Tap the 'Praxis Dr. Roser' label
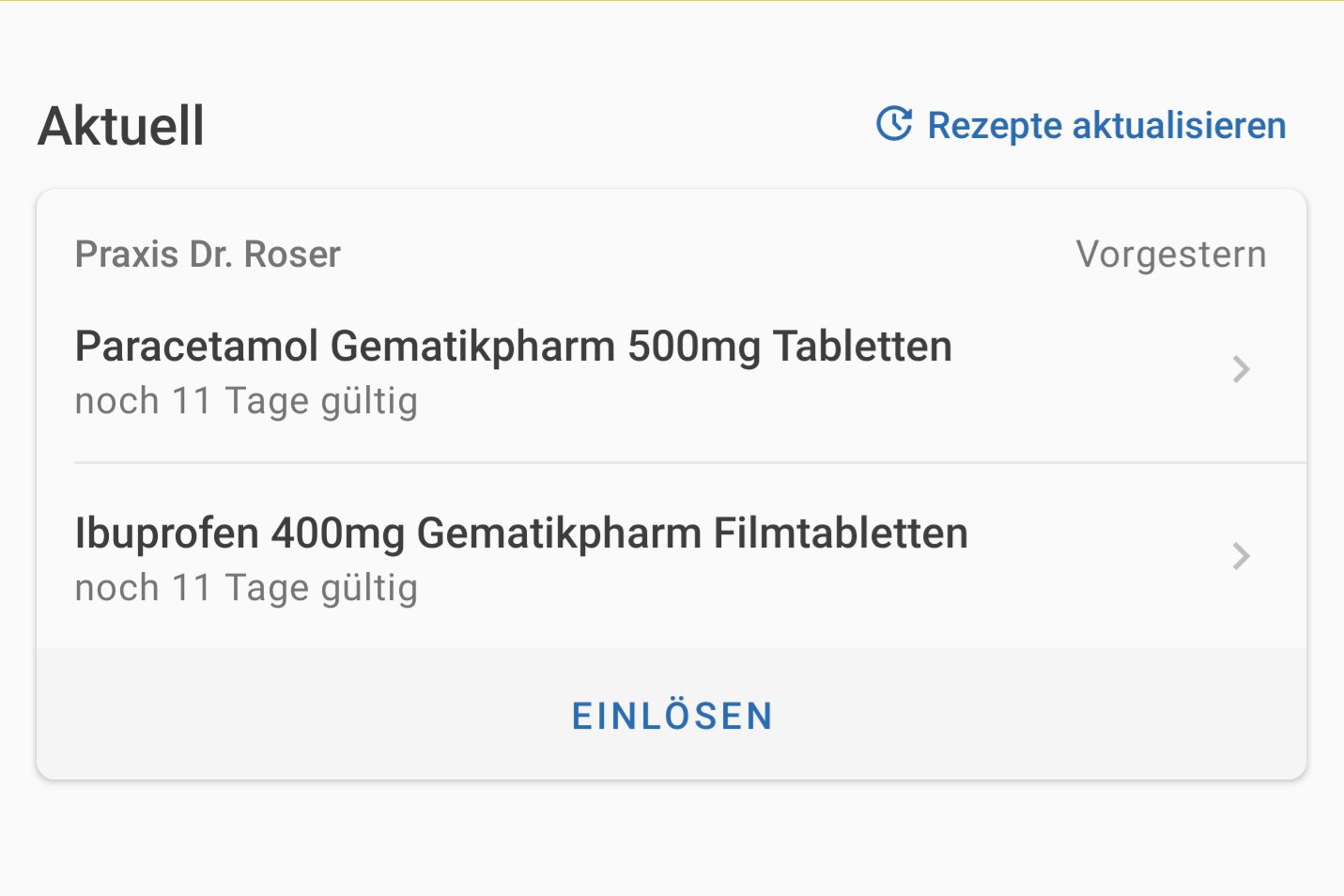This screenshot has width=1344, height=896. coord(208,255)
